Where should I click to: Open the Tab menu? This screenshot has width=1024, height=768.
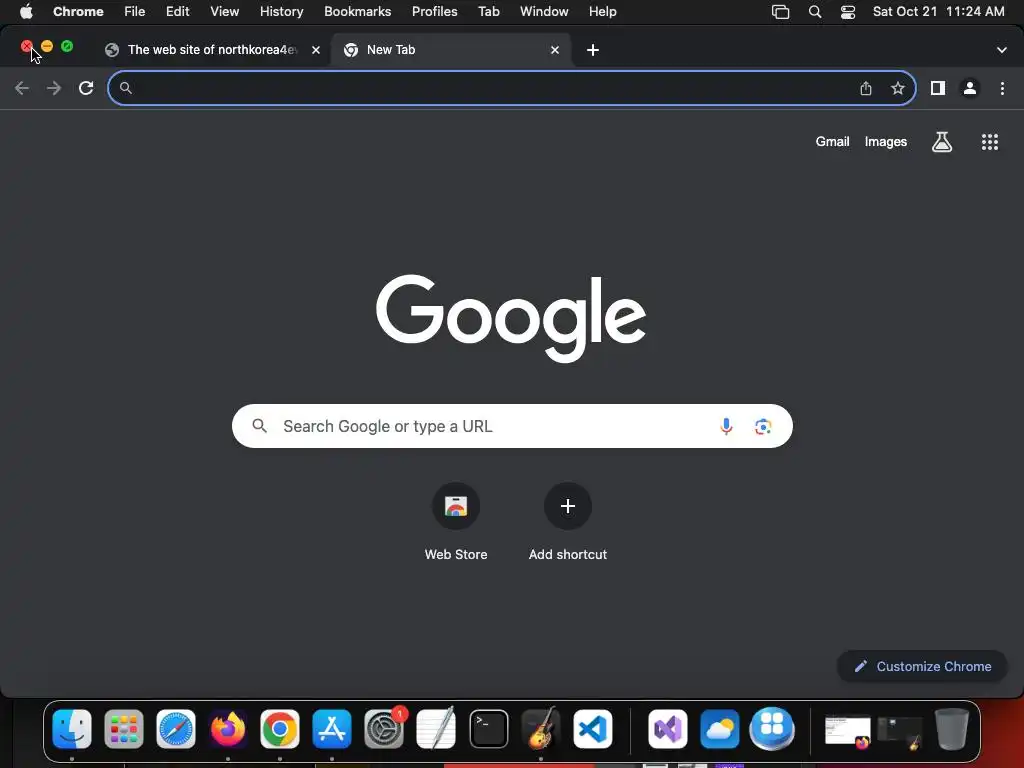click(x=488, y=12)
